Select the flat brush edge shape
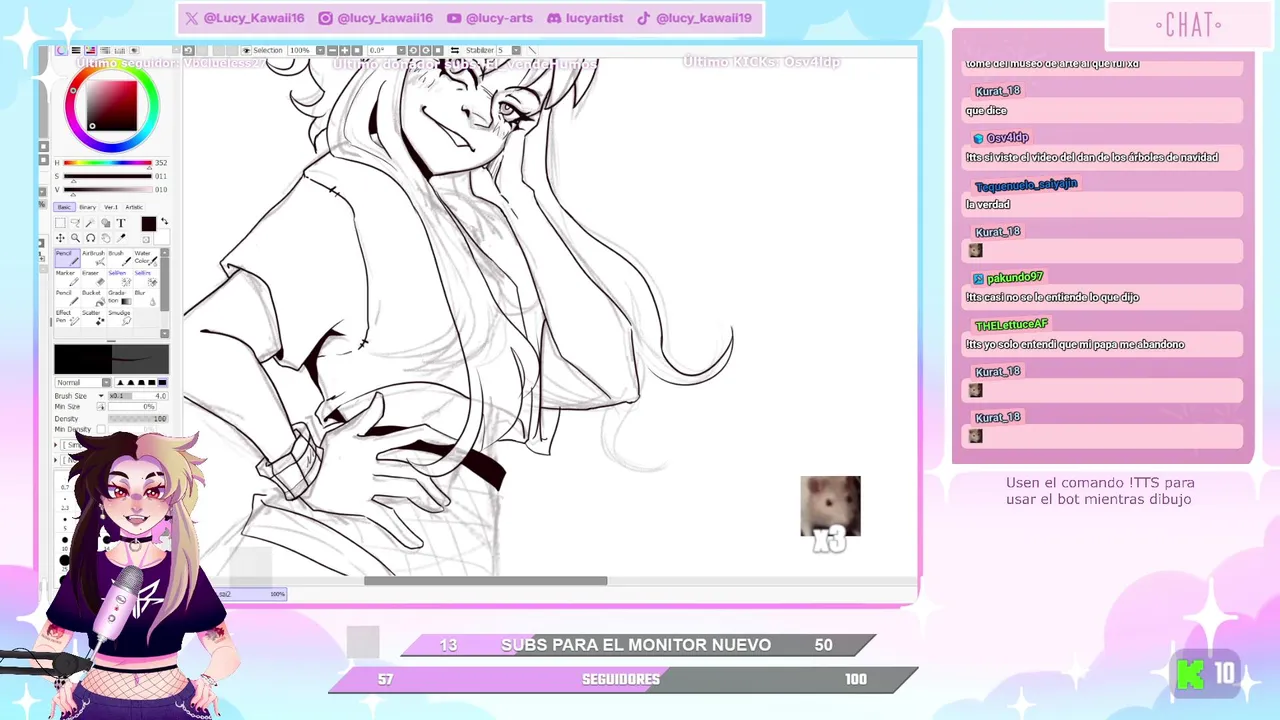1280x720 pixels. (162, 382)
